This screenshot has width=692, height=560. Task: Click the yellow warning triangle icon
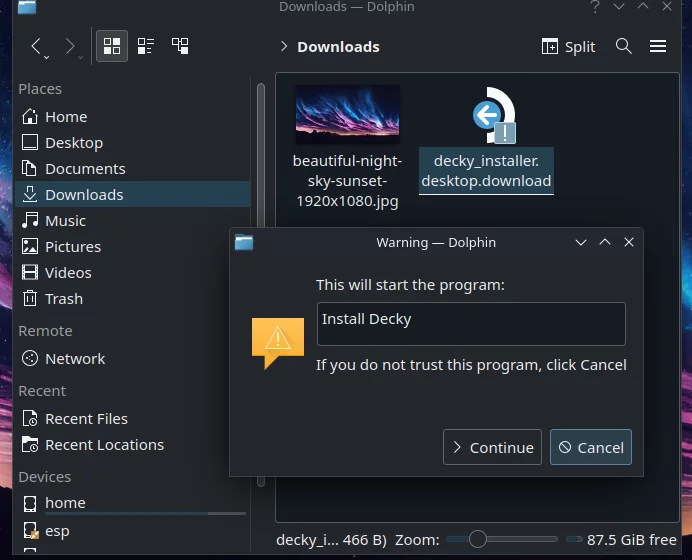click(x=278, y=343)
